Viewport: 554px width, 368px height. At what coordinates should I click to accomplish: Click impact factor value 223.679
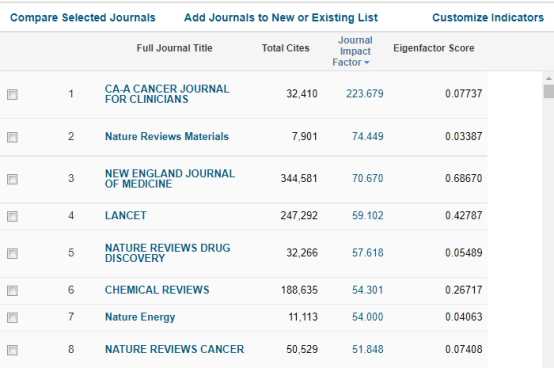point(365,94)
